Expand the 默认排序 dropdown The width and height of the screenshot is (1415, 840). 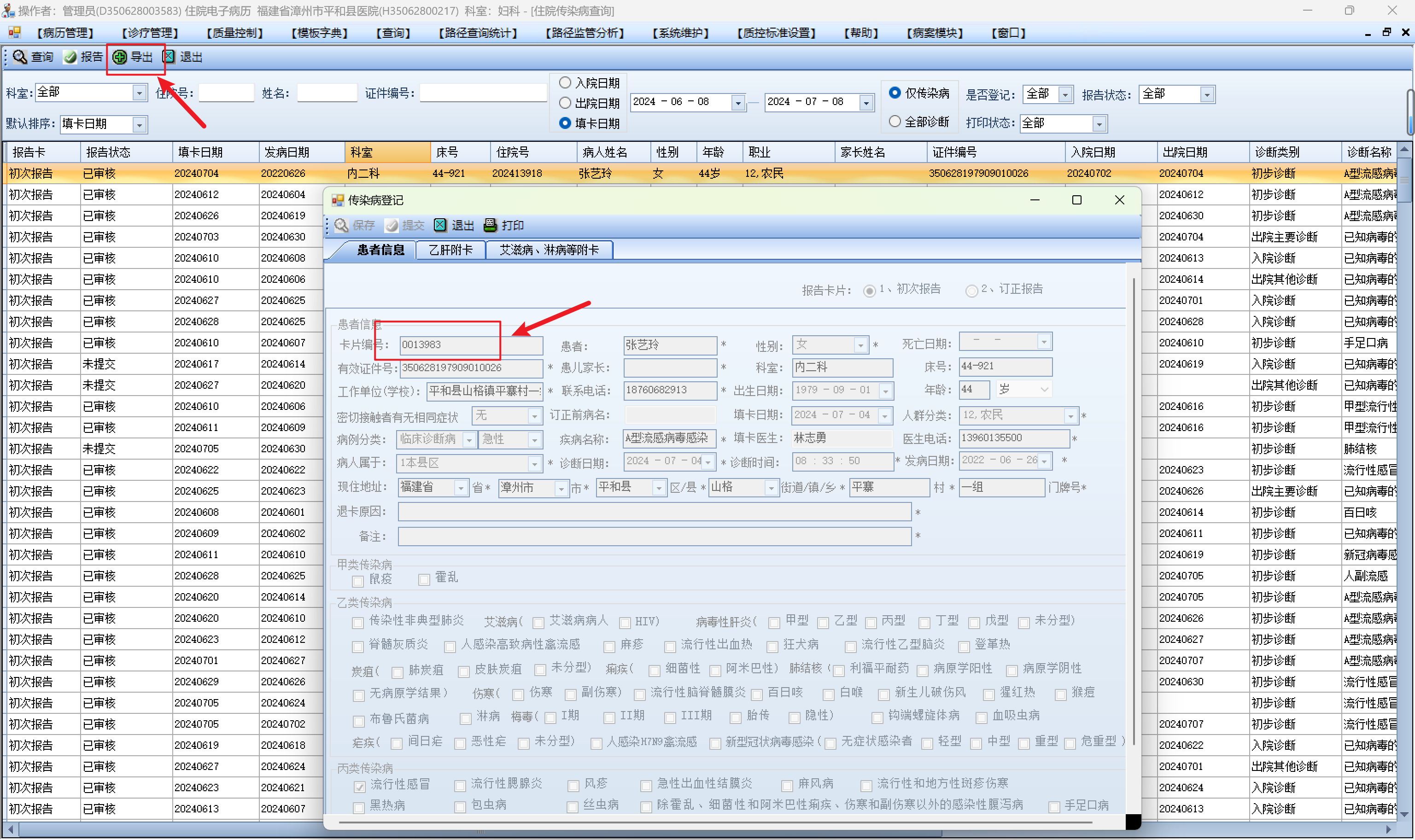[139, 124]
